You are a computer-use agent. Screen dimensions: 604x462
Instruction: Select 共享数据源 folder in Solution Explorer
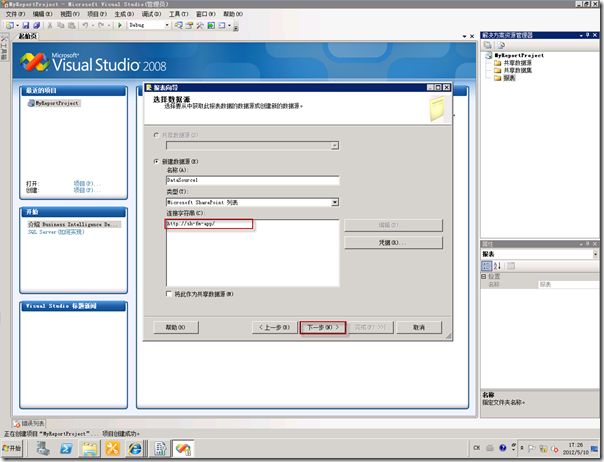click(517, 63)
